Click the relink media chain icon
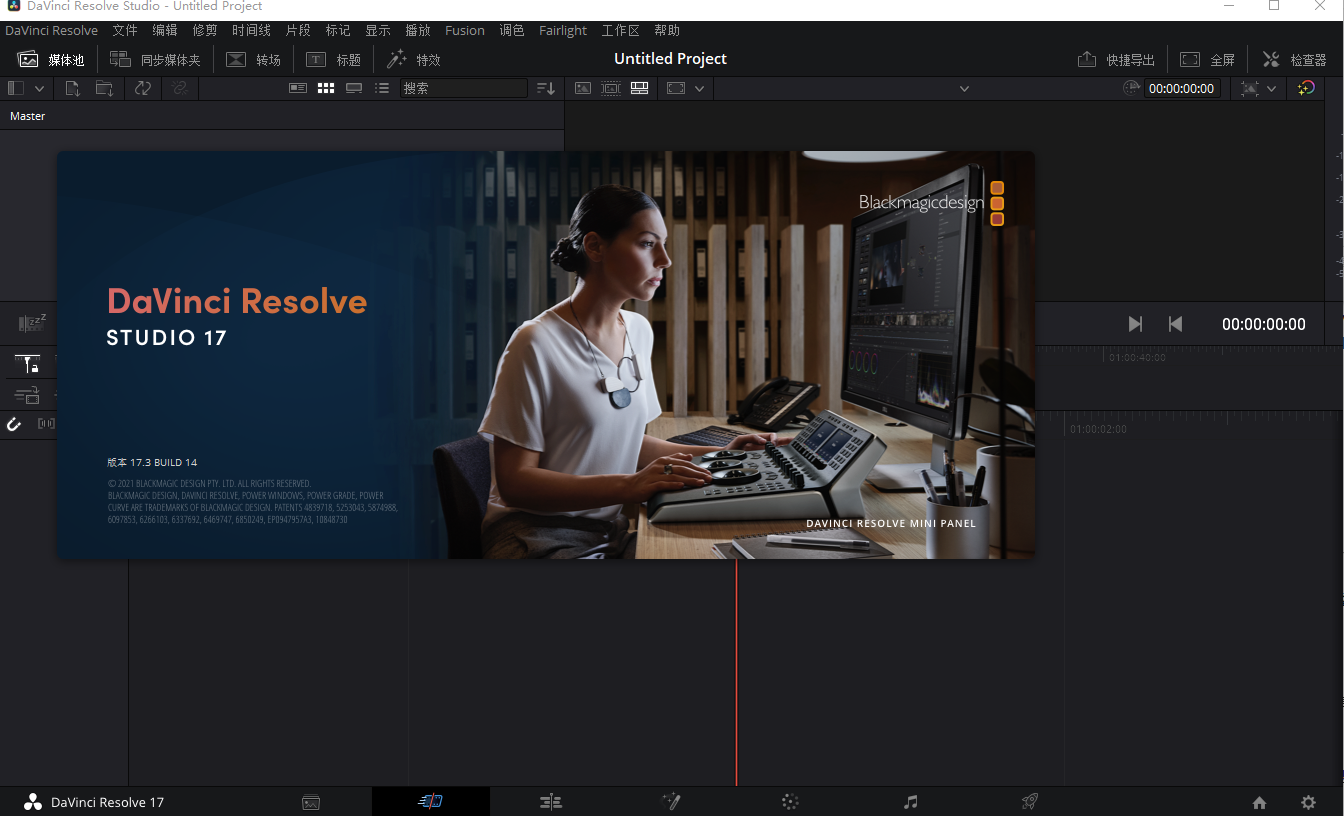Image resolution: width=1344 pixels, height=816 pixels. (180, 88)
